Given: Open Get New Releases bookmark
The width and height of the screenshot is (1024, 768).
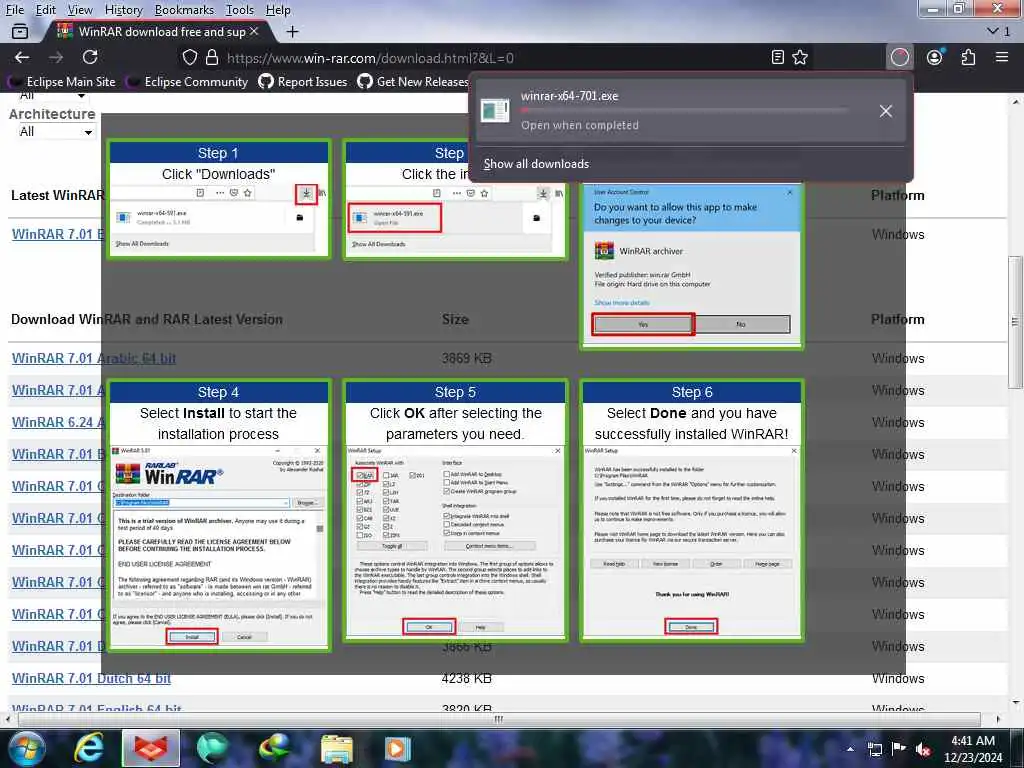Looking at the screenshot, I should 413,82.
